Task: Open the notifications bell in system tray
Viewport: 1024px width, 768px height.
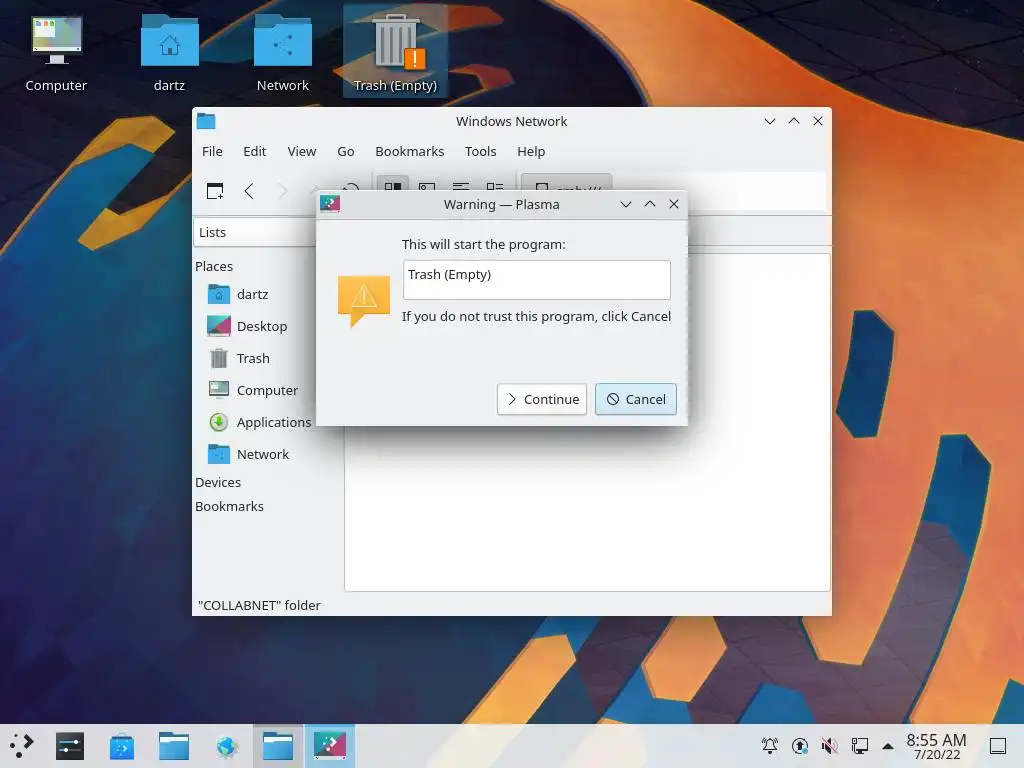Action: click(x=770, y=745)
